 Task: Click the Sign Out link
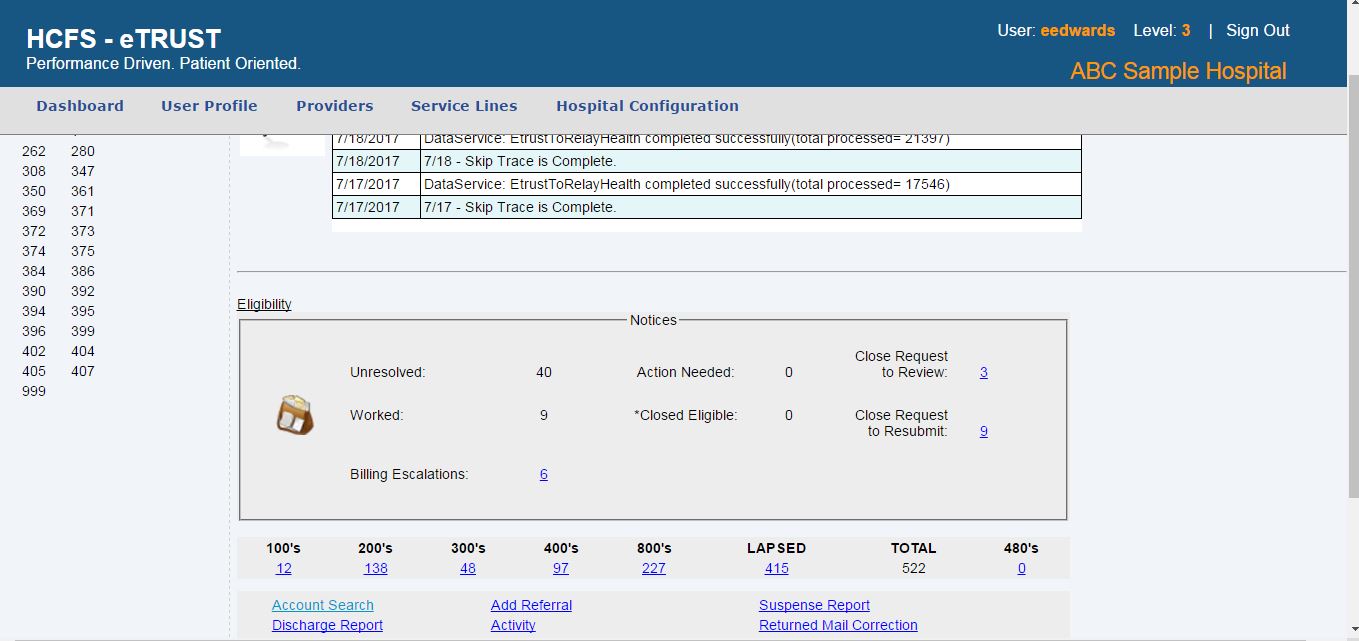pyautogui.click(x=1257, y=31)
